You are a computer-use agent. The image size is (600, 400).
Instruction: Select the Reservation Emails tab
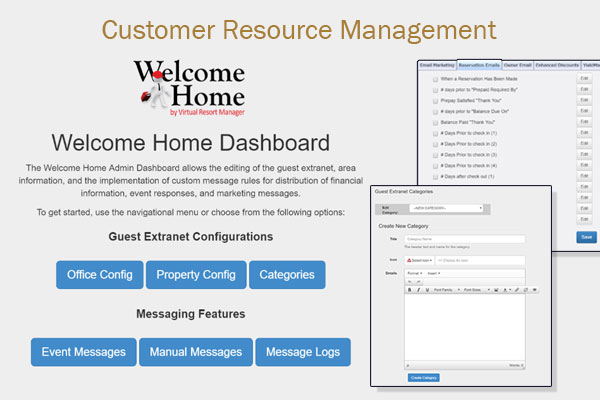coord(479,65)
